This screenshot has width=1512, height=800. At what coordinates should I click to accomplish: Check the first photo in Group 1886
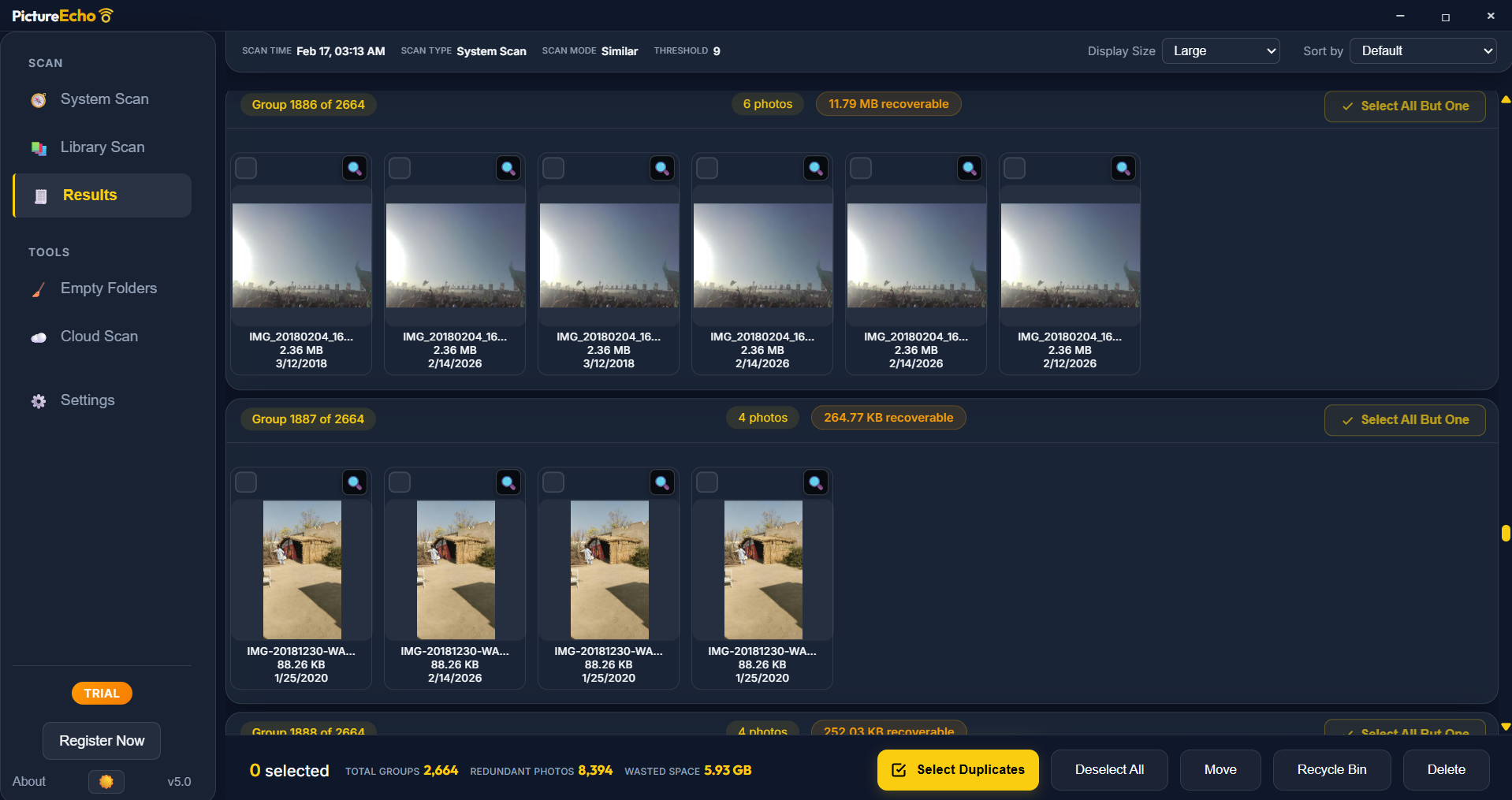[x=246, y=168]
